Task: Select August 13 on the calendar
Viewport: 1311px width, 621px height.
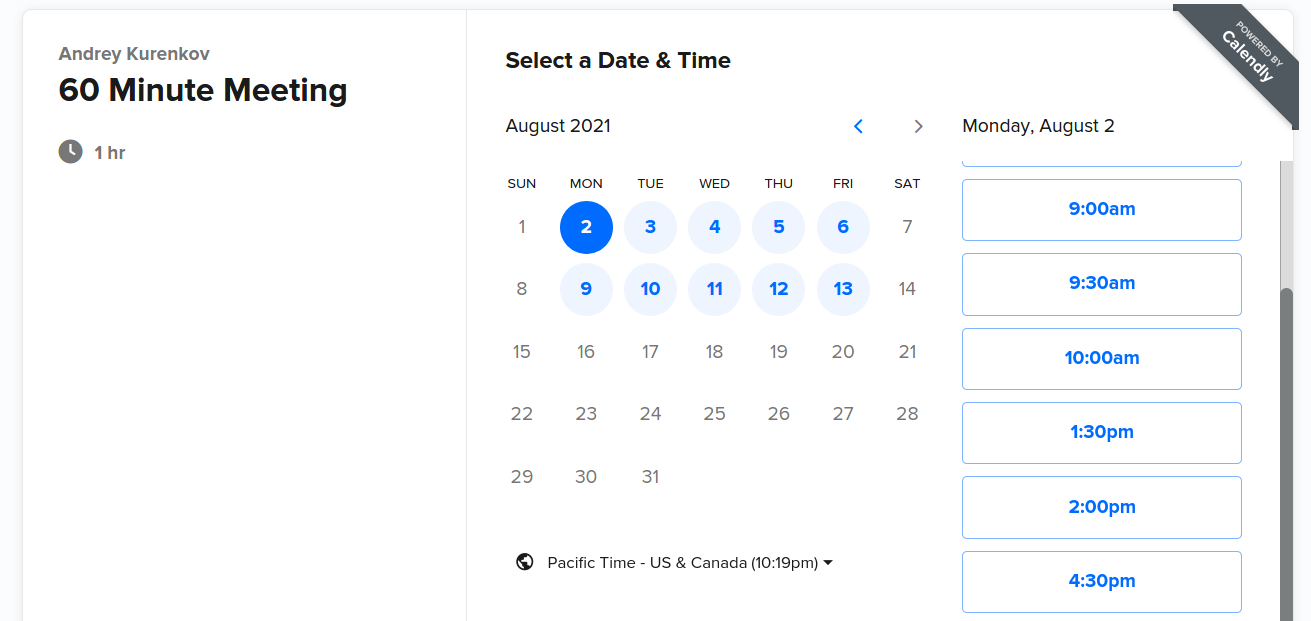Action: tap(843, 289)
